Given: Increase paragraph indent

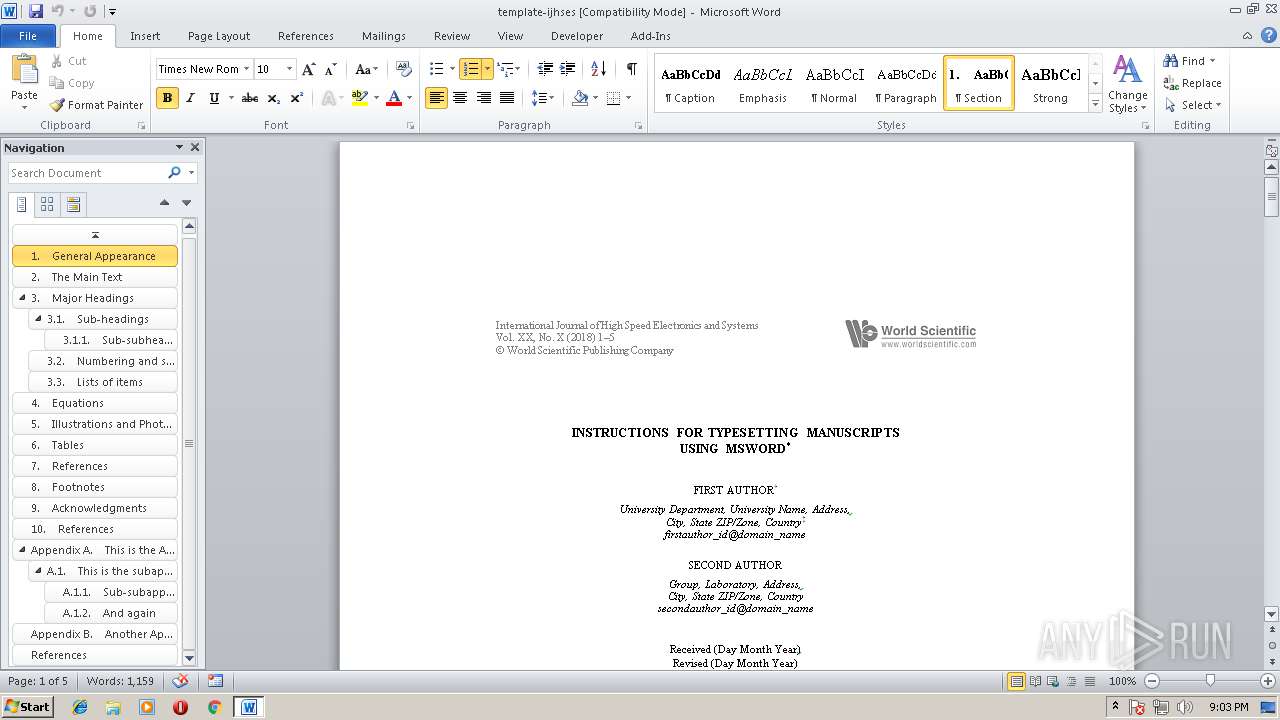Looking at the screenshot, I should click(x=567, y=69).
